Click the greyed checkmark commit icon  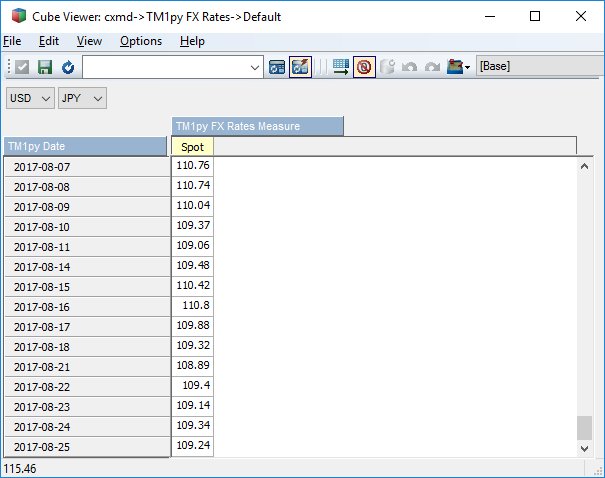tap(21, 67)
